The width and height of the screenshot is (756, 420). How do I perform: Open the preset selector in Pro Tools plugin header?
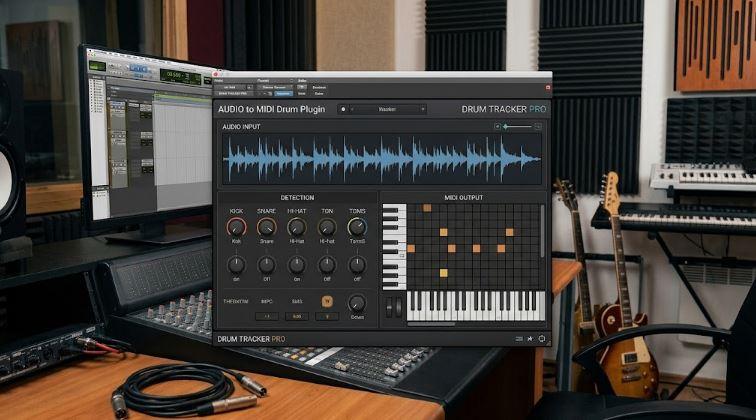[x=274, y=87]
